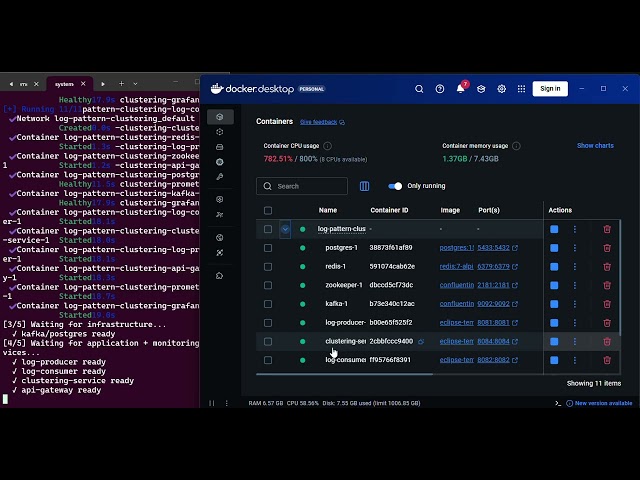Select the clustering-se row checkbox
The height and width of the screenshot is (480, 640).
pyautogui.click(x=268, y=341)
